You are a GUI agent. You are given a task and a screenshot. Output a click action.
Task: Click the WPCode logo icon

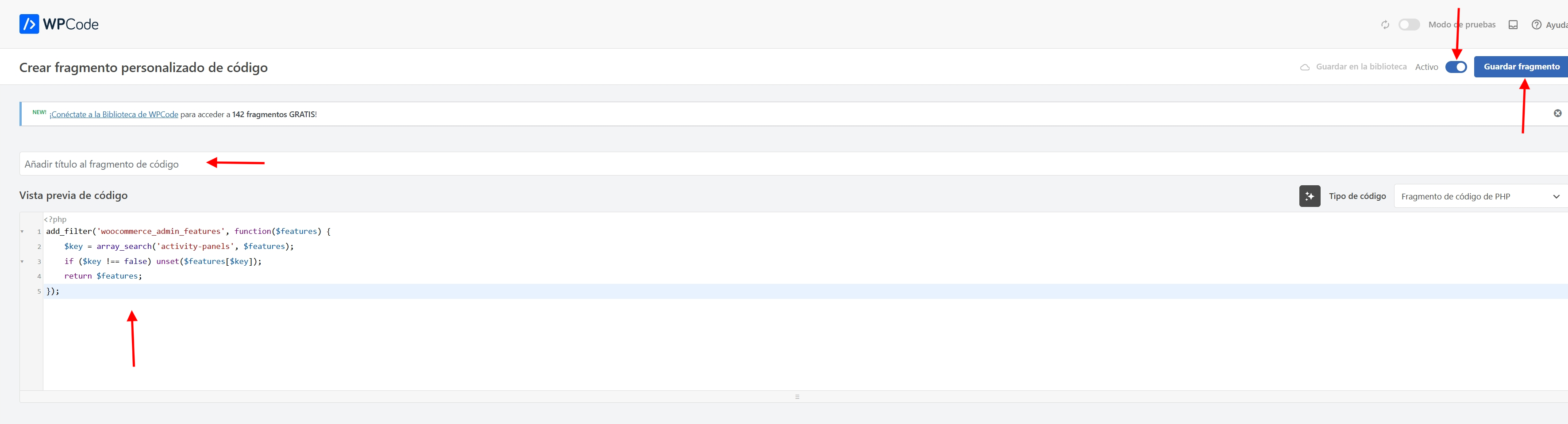pos(29,24)
